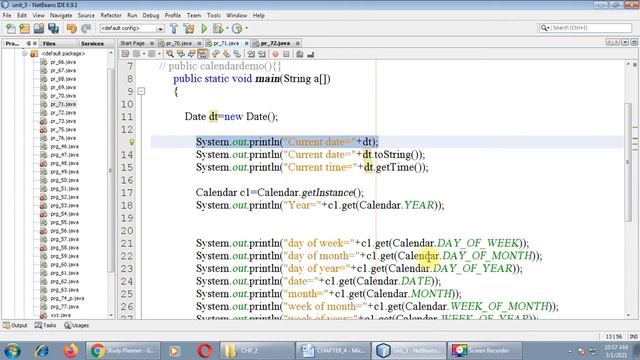640x360 pixels.
Task: Toggle the Highlight Search editor icon
Action: point(202,54)
